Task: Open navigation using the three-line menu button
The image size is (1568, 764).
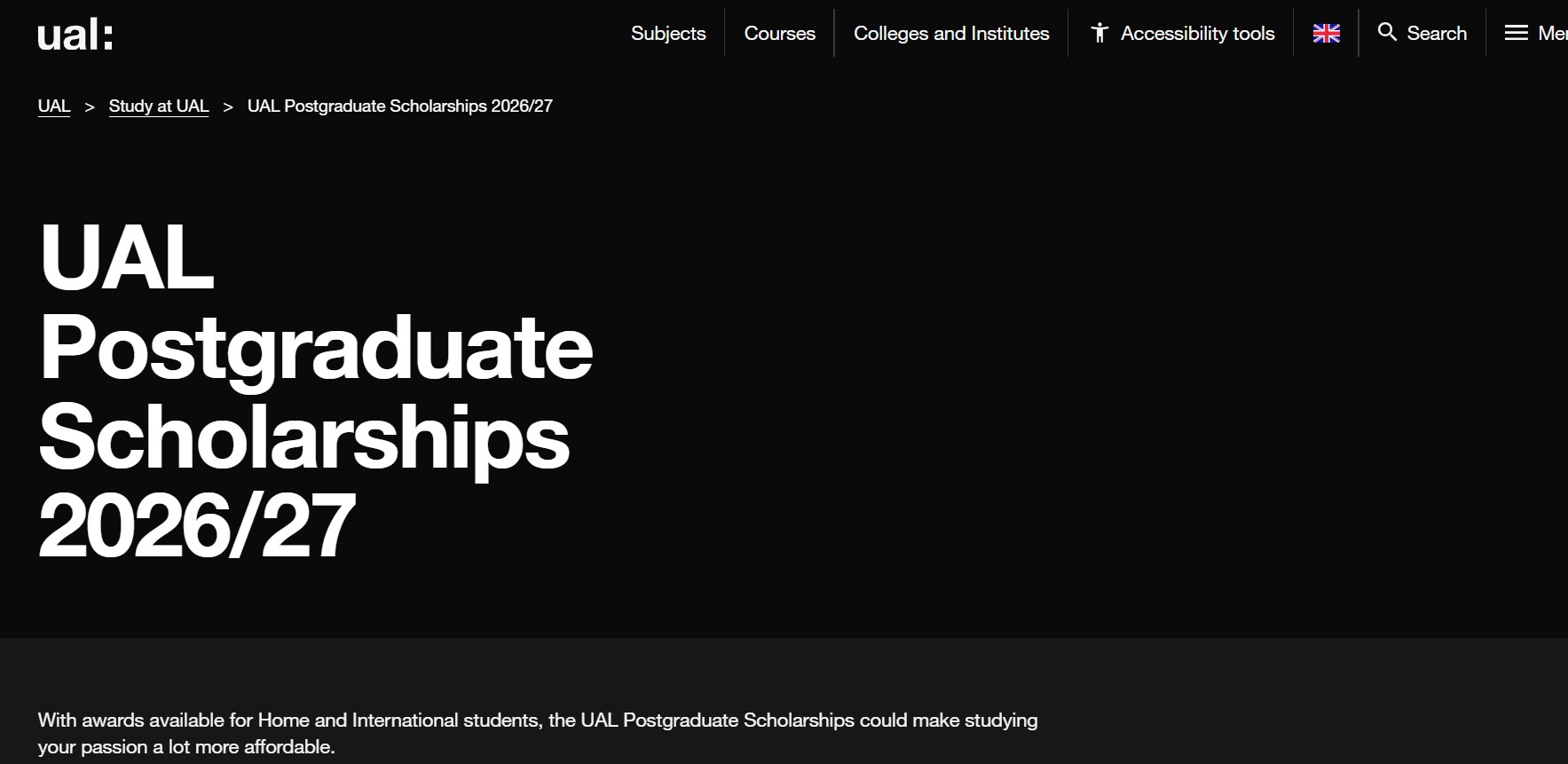Action: tap(1515, 32)
